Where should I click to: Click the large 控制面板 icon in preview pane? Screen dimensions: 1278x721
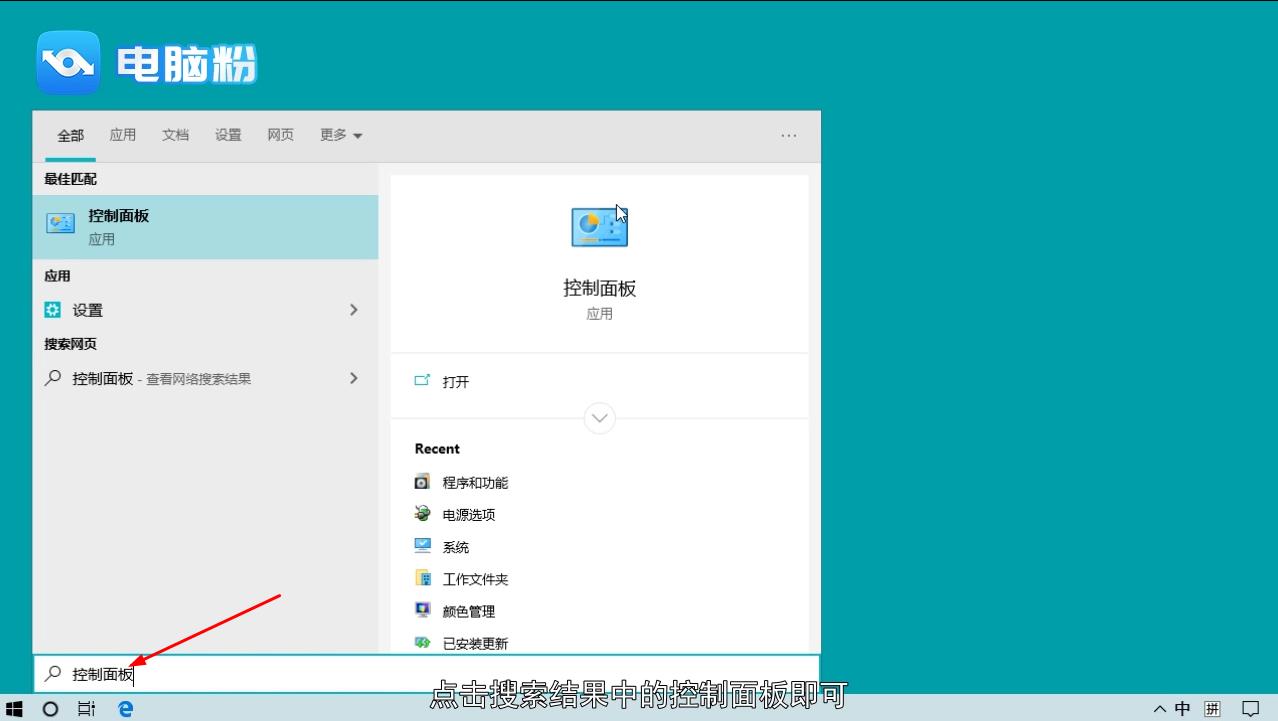(x=599, y=227)
